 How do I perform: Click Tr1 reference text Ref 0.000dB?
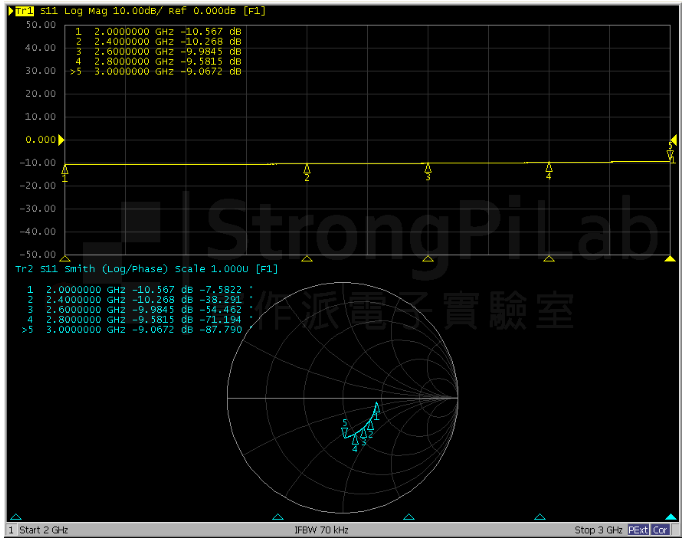click(202, 11)
